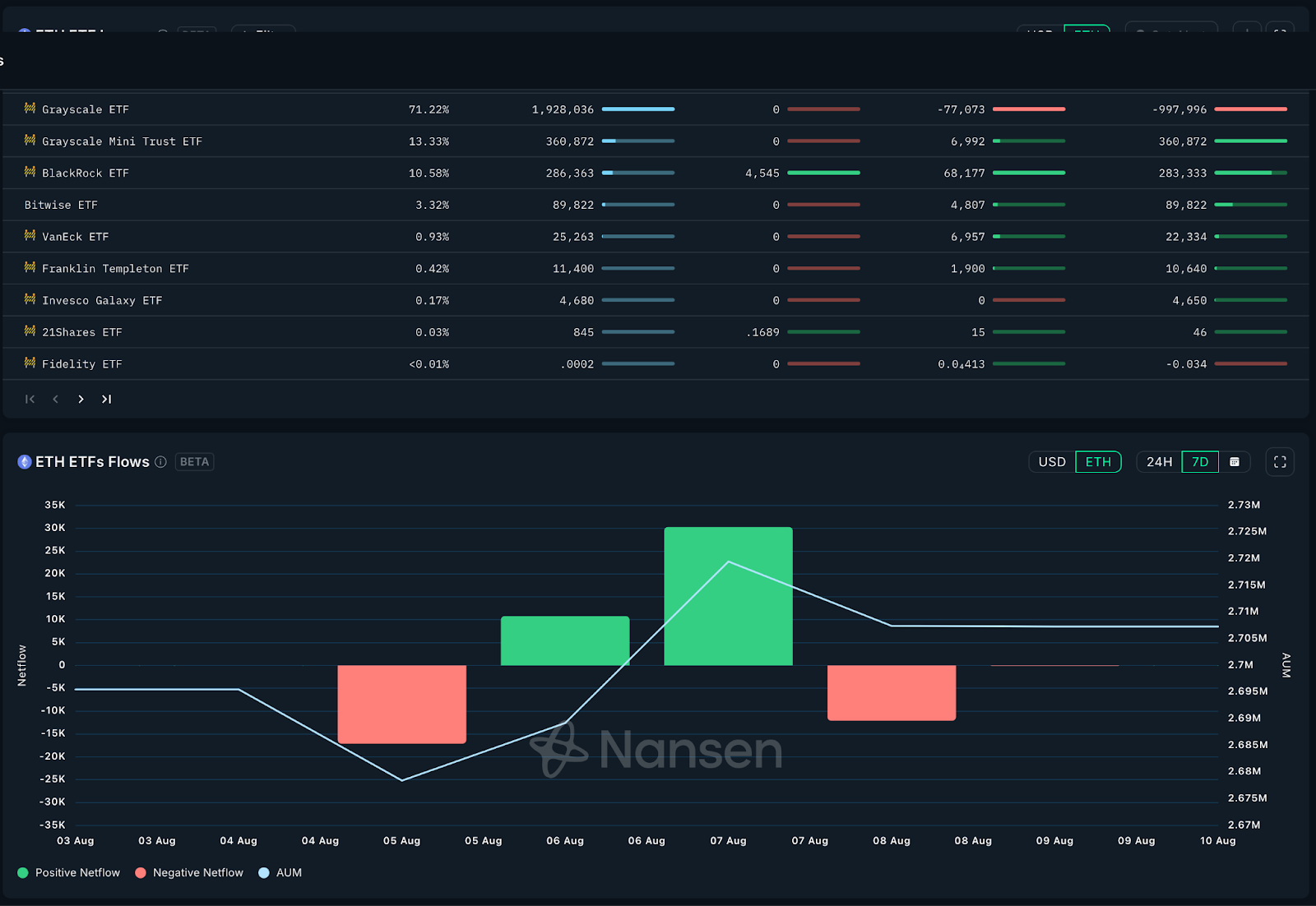Open the Franklin Templeton ETF row
The image size is (1316, 906).
(x=656, y=268)
